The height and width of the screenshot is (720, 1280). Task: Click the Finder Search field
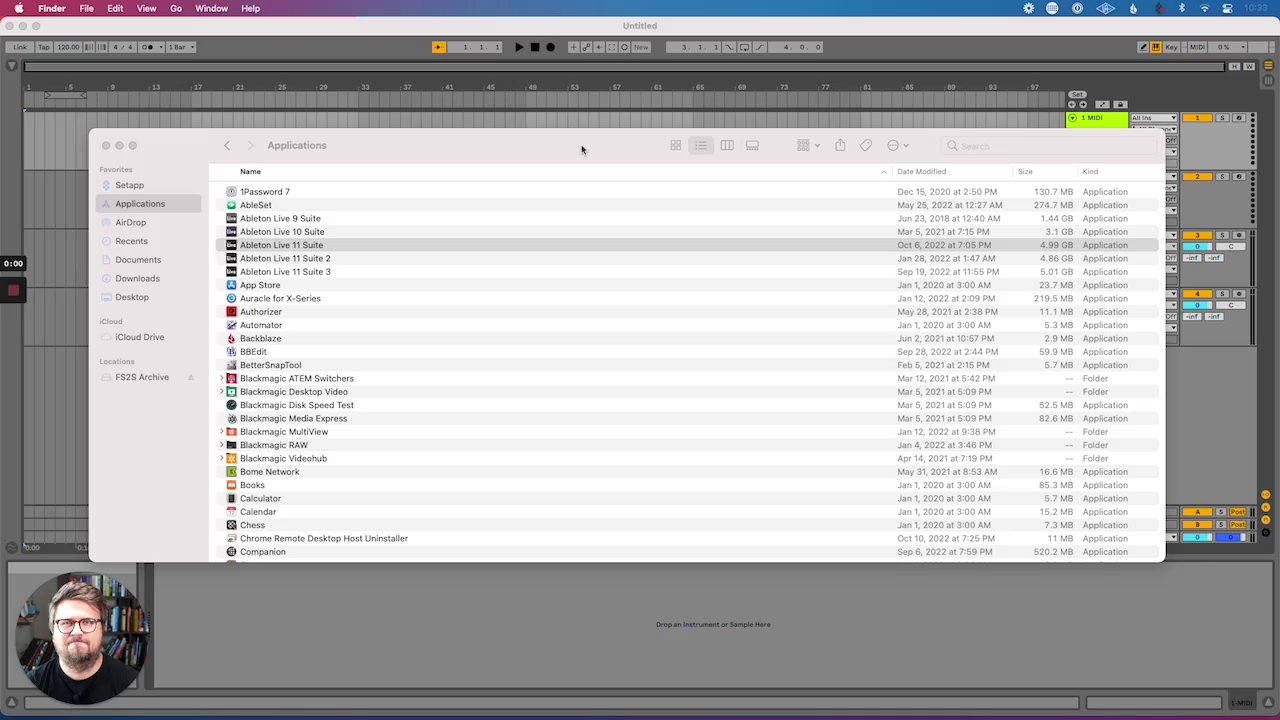[x=1048, y=146]
